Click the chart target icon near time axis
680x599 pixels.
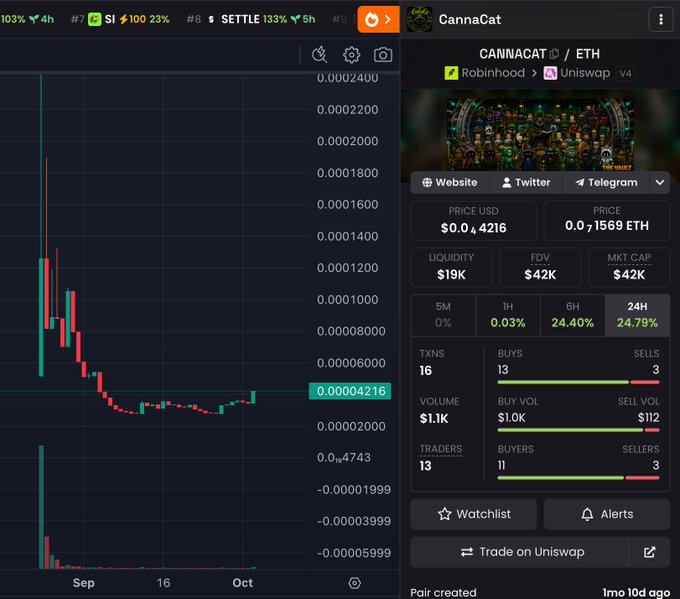(x=354, y=583)
